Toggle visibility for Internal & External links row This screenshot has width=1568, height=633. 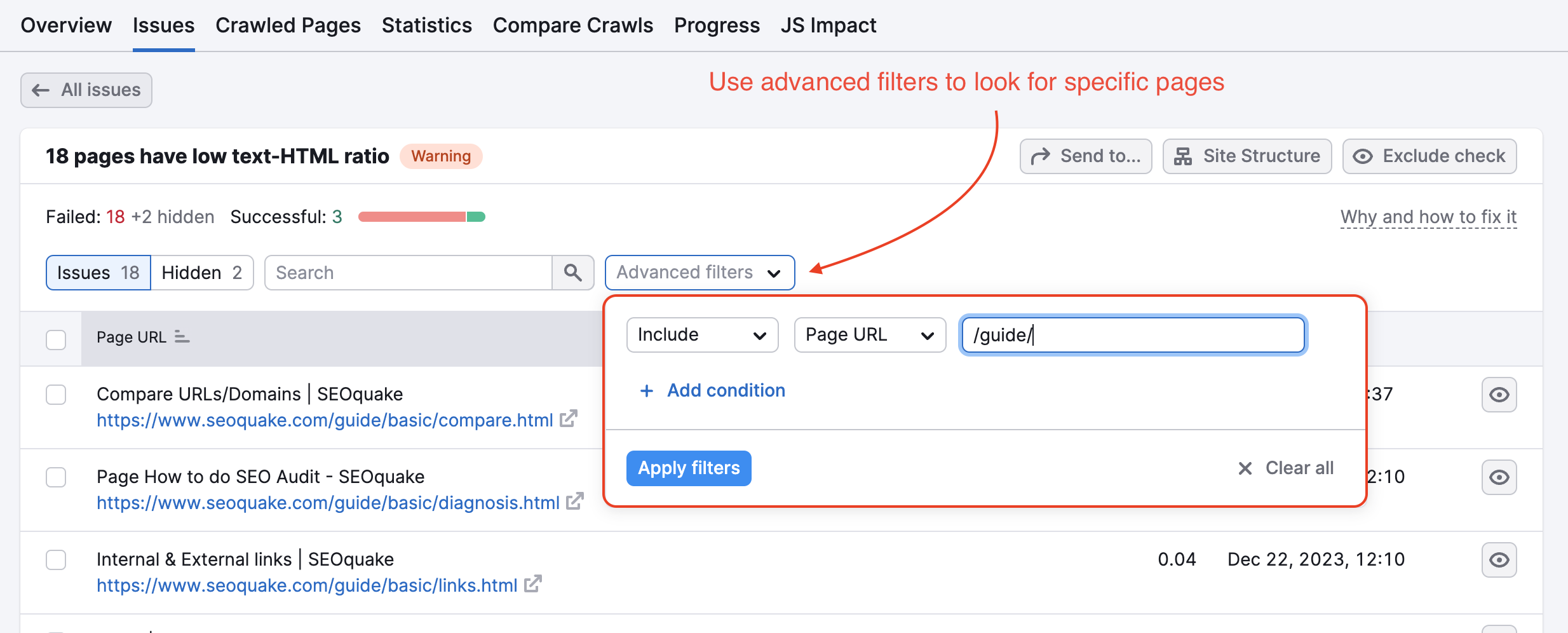coord(1498,559)
